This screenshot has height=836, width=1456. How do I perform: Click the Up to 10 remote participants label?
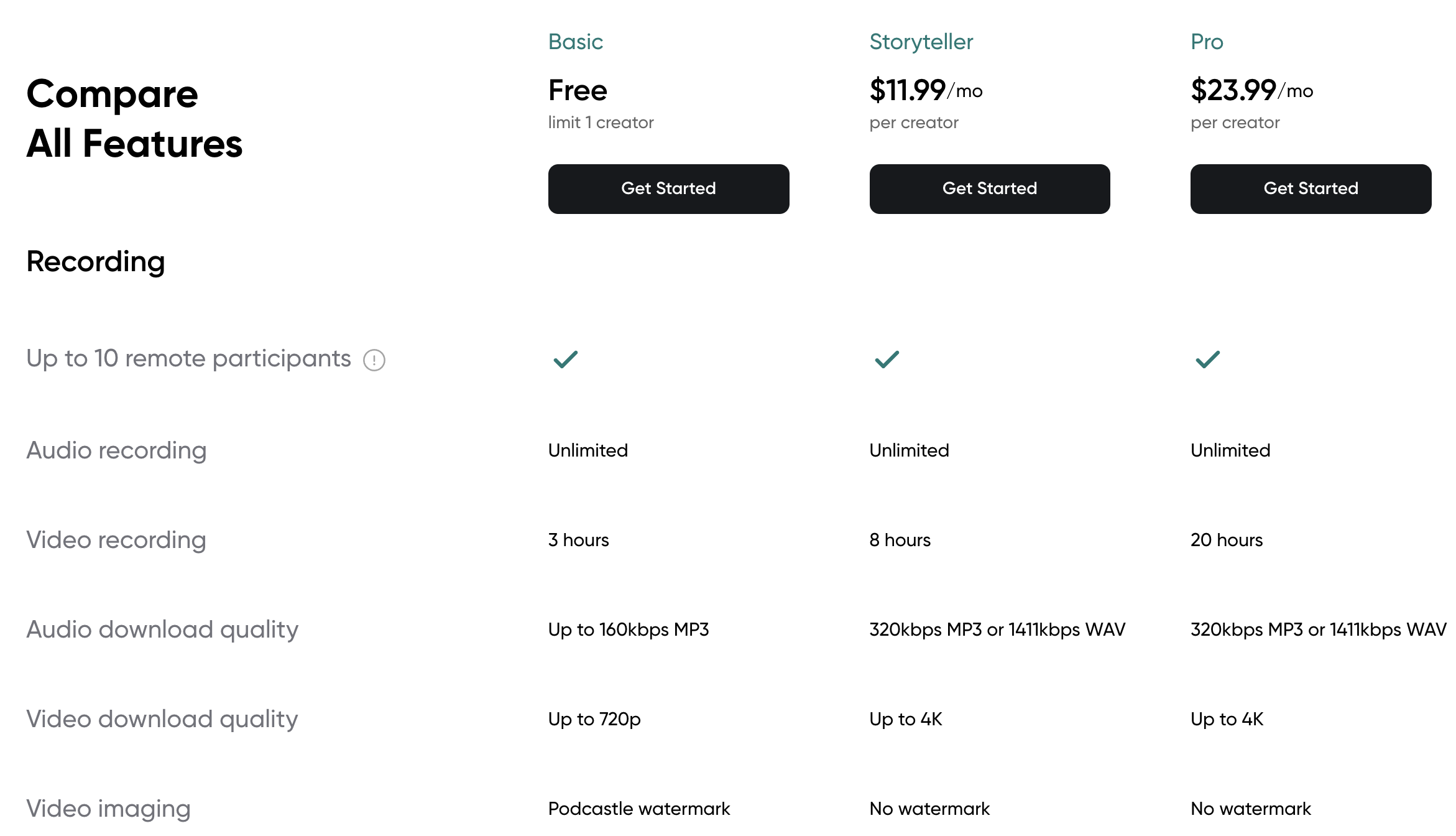(x=188, y=359)
